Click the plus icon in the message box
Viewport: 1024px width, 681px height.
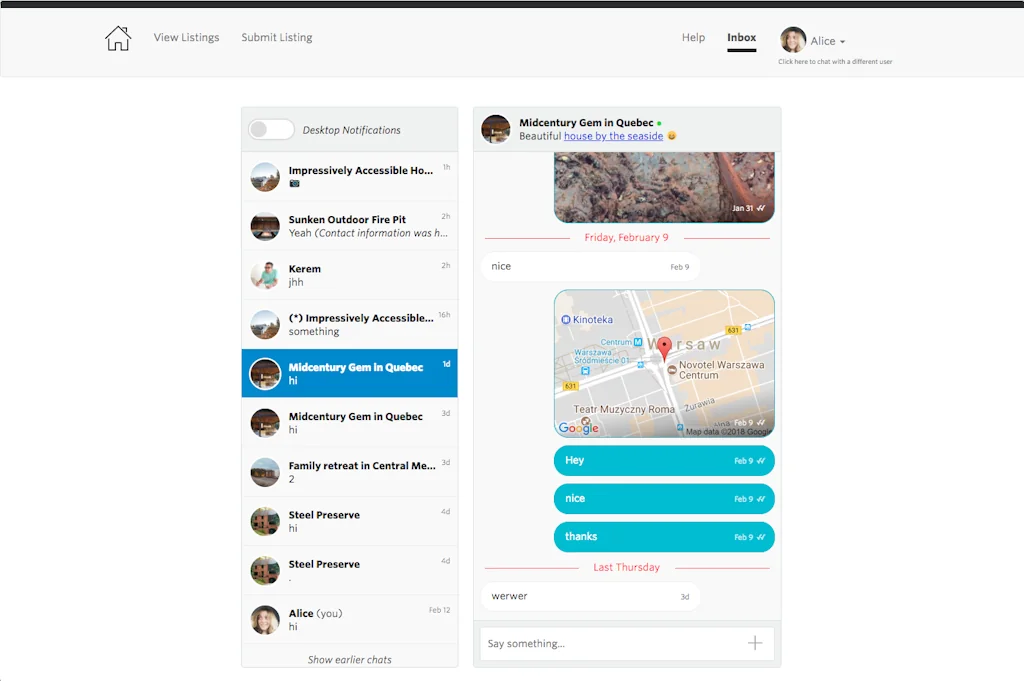[x=755, y=643]
